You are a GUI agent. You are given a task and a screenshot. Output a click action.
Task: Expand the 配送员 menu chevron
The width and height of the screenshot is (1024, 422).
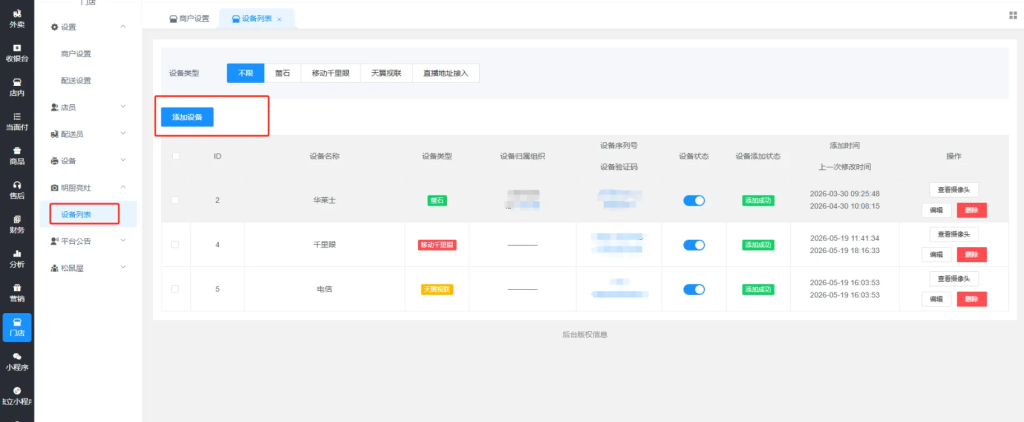pos(123,134)
